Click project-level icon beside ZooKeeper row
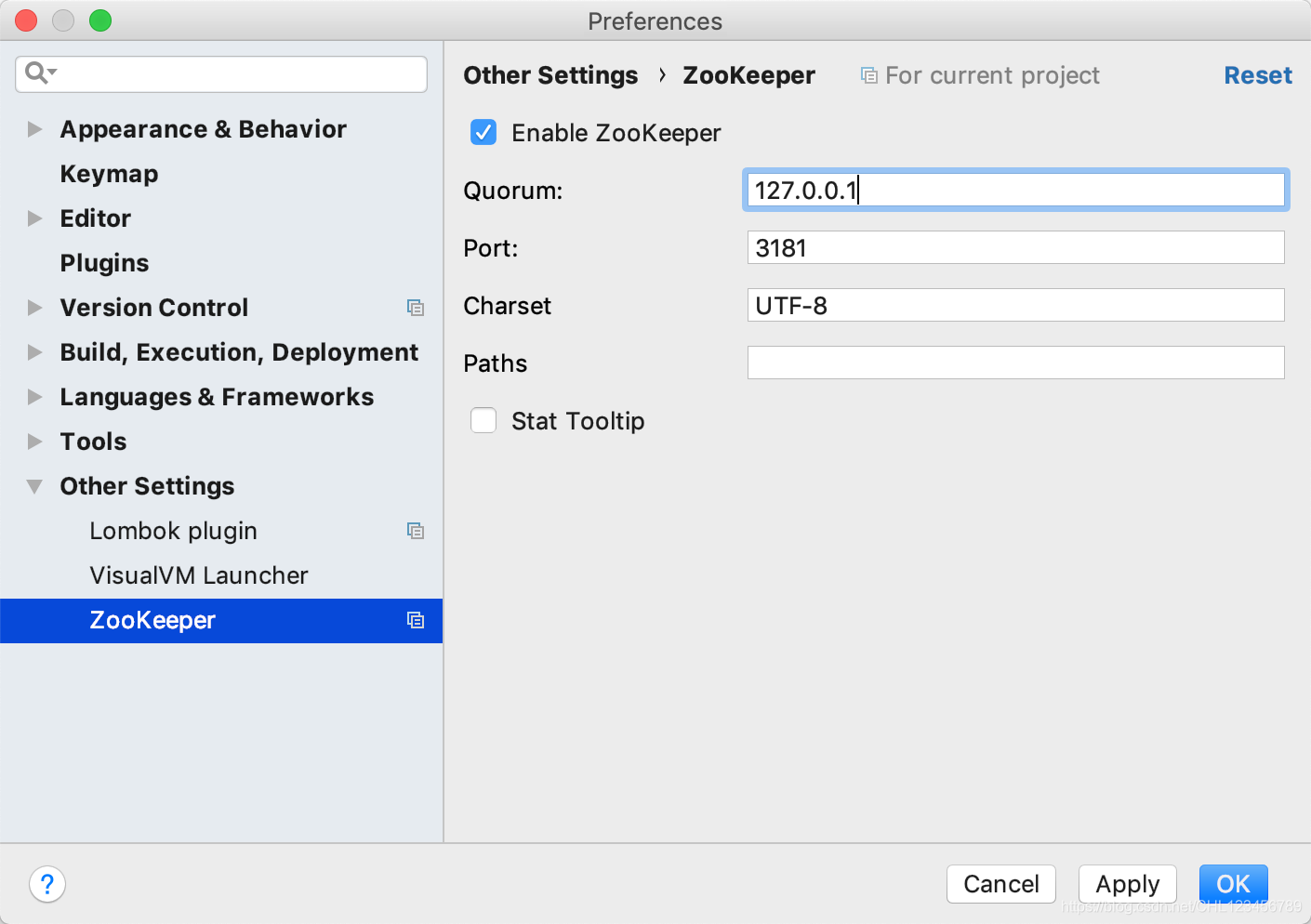This screenshot has width=1311, height=924. (x=416, y=620)
